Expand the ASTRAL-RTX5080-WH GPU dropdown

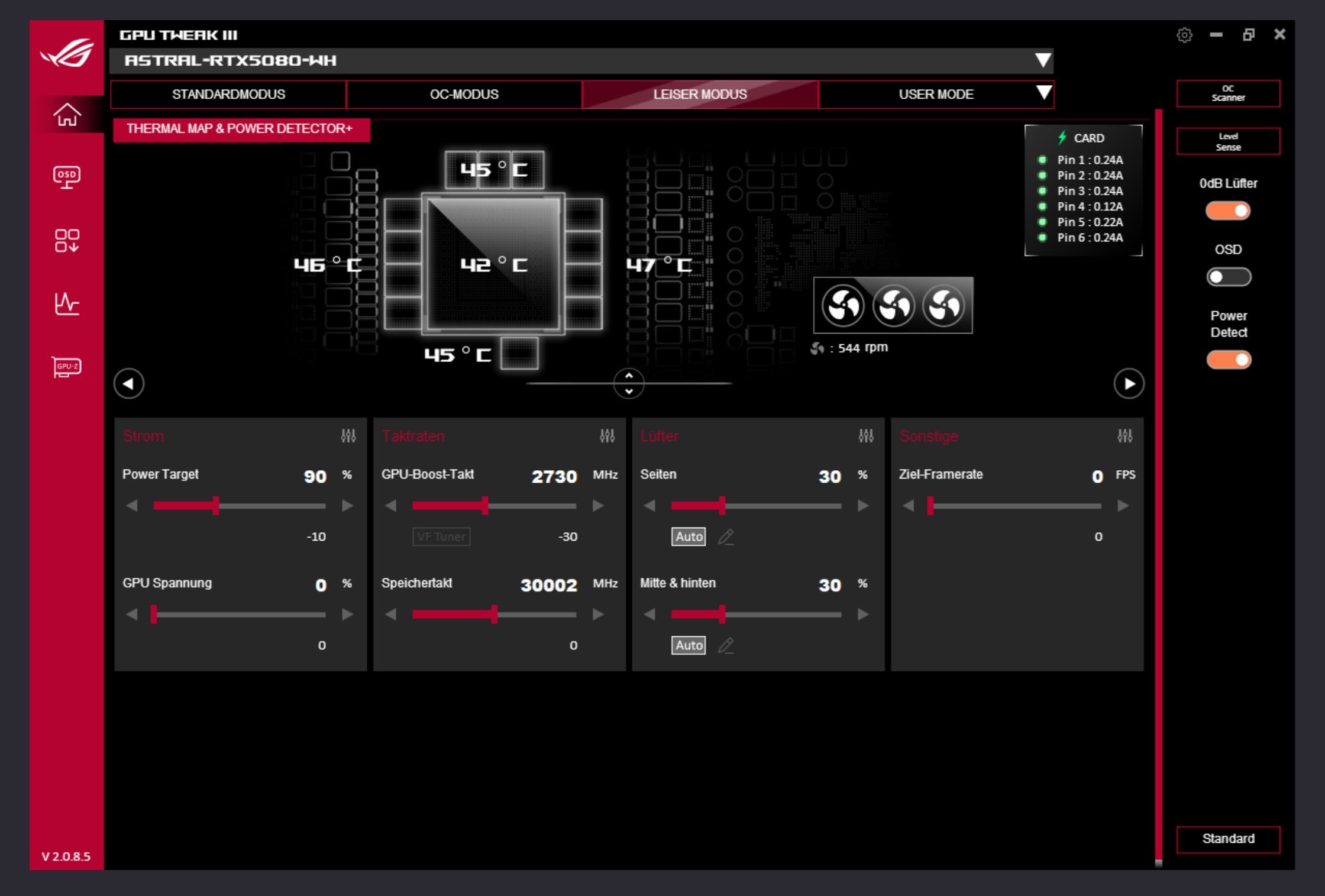pos(1043,60)
